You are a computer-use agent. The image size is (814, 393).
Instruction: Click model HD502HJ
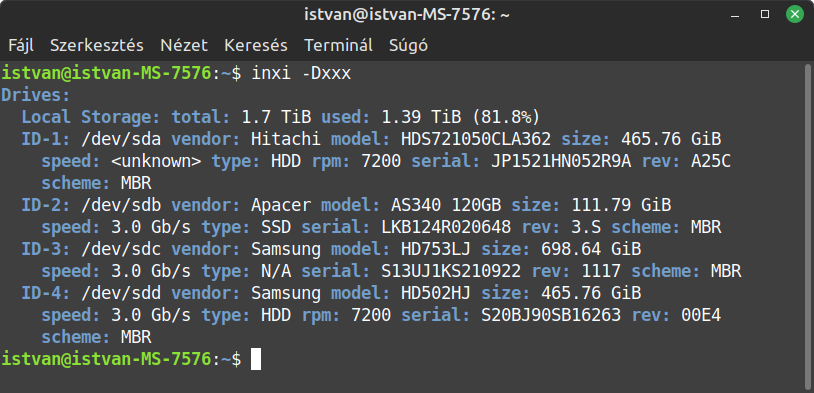click(x=436, y=293)
